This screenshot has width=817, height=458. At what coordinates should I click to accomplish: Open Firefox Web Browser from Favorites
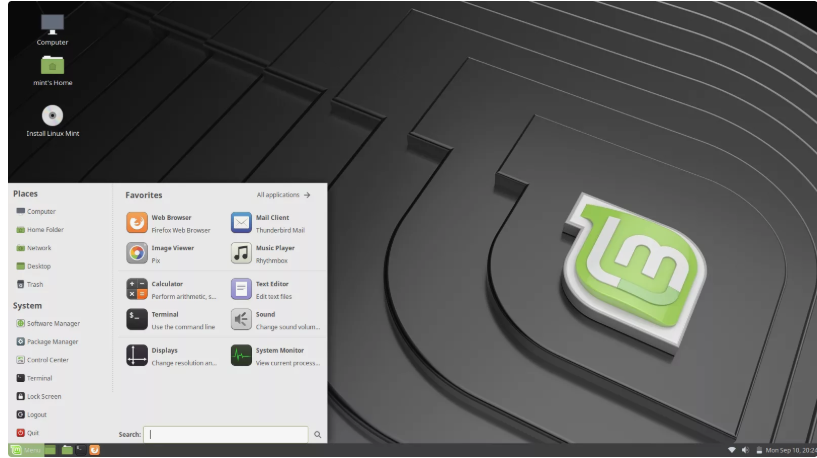pyautogui.click(x=168, y=224)
